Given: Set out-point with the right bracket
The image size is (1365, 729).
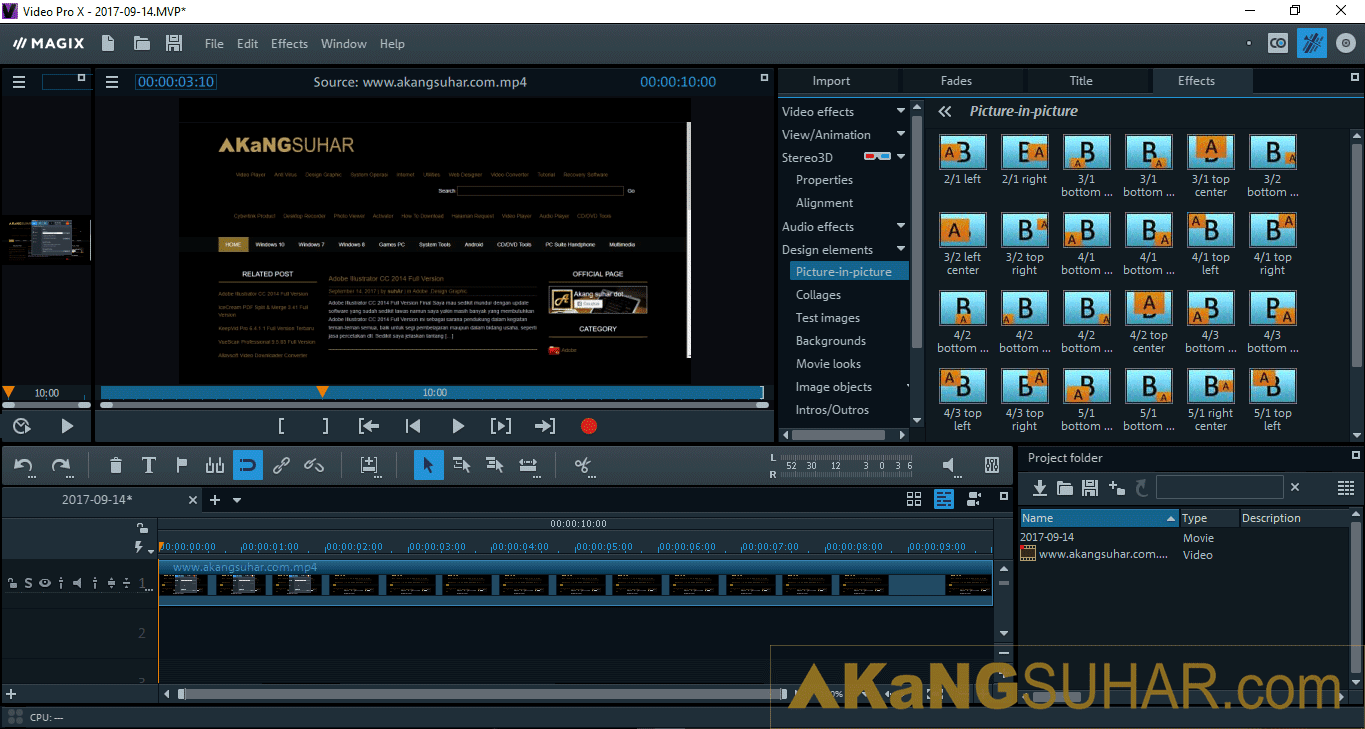Looking at the screenshot, I should [325, 426].
